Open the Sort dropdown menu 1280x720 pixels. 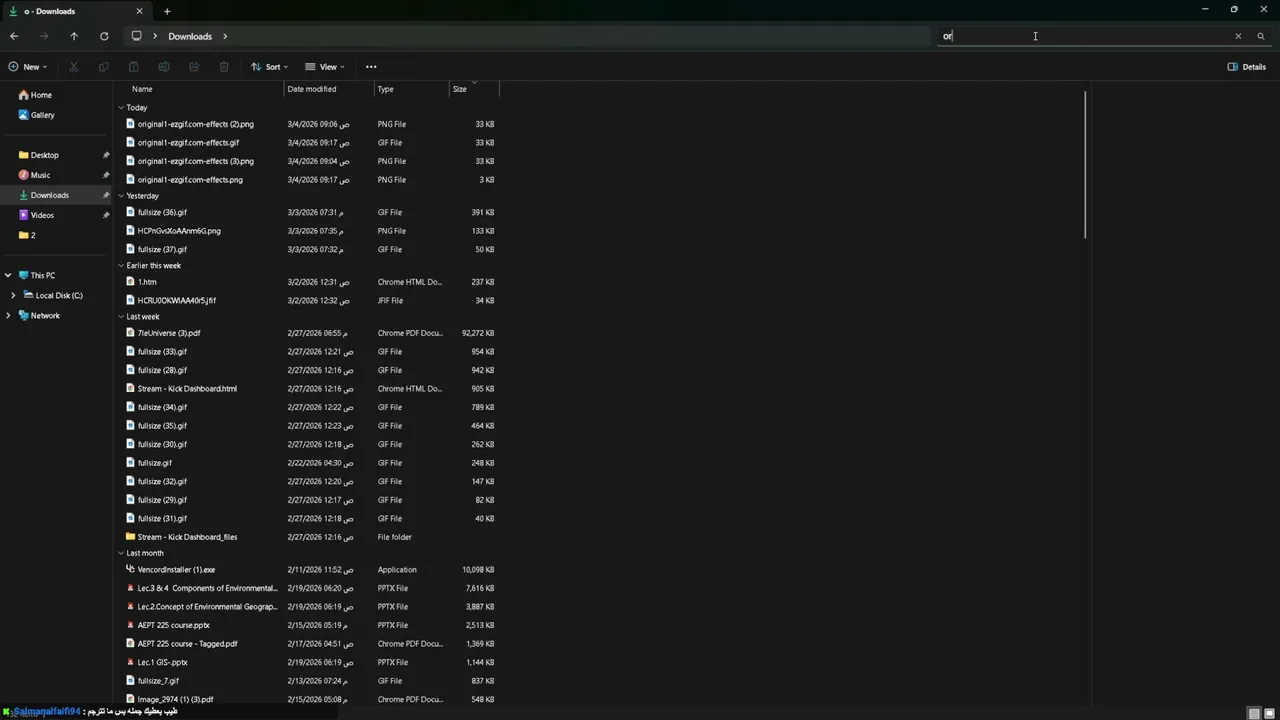click(269, 67)
